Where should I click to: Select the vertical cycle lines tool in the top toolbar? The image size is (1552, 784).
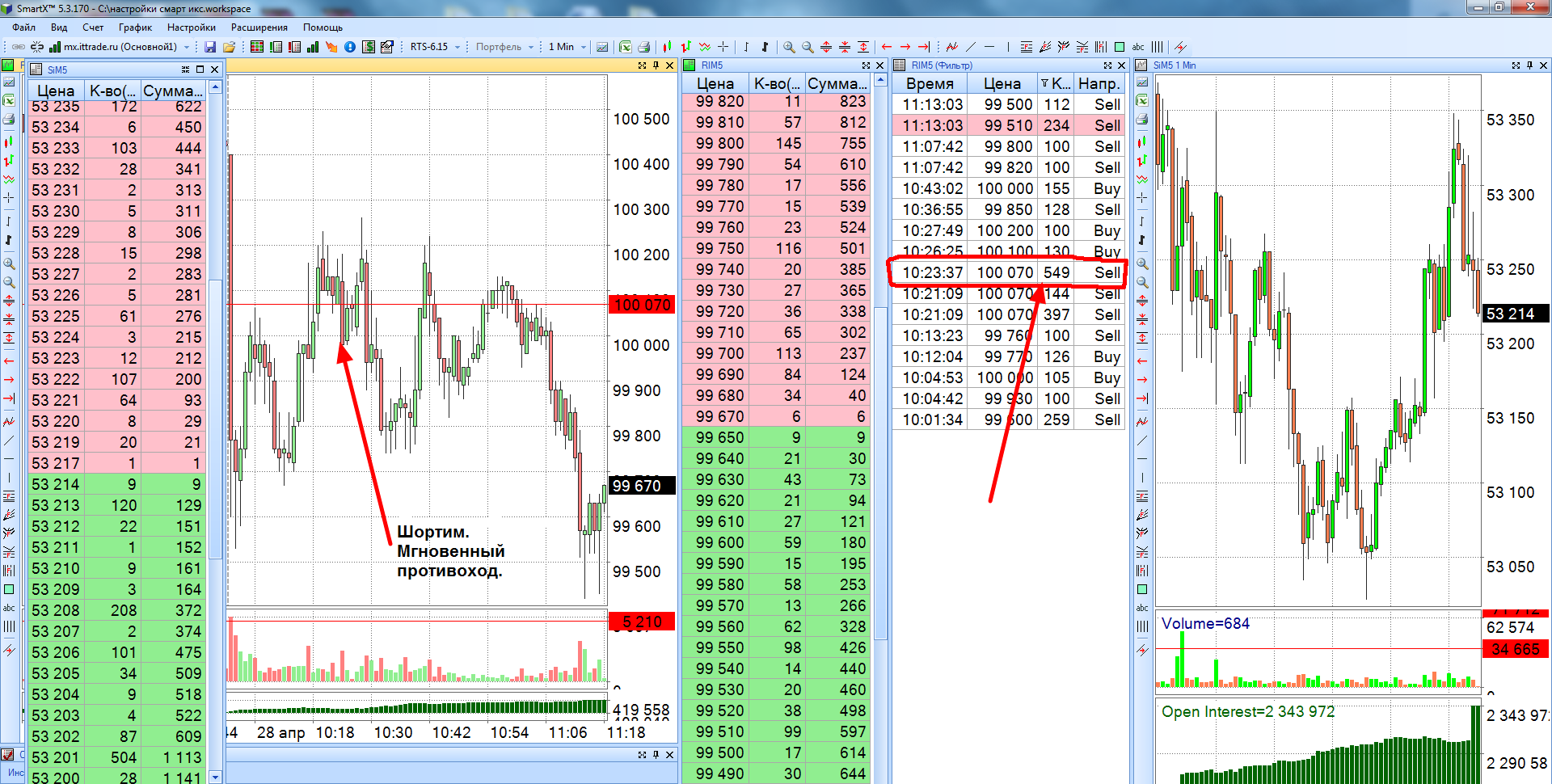1158,47
